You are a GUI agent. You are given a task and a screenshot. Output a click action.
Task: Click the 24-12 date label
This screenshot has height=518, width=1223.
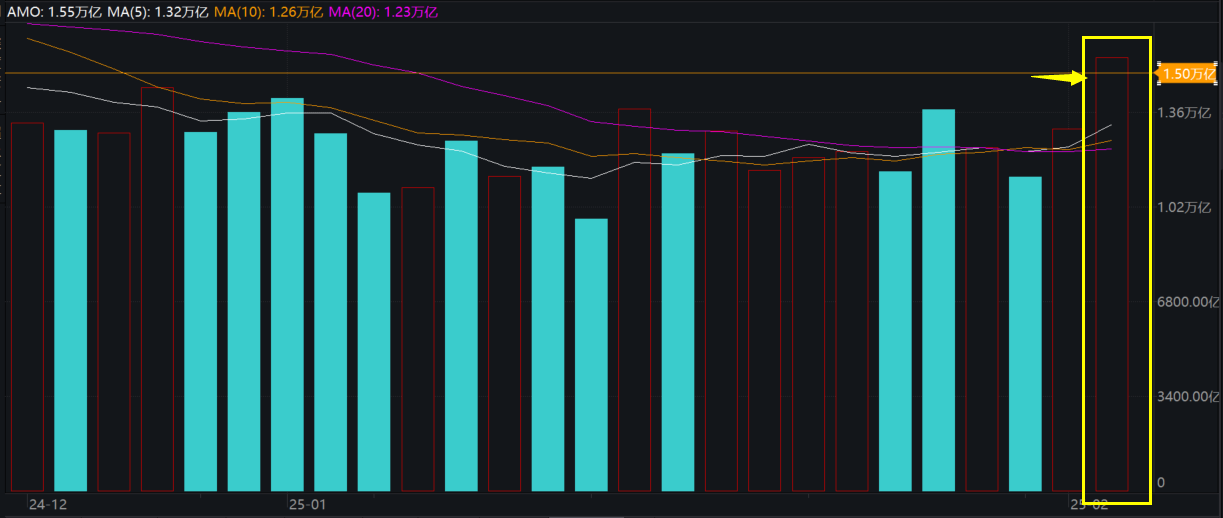click(x=47, y=504)
